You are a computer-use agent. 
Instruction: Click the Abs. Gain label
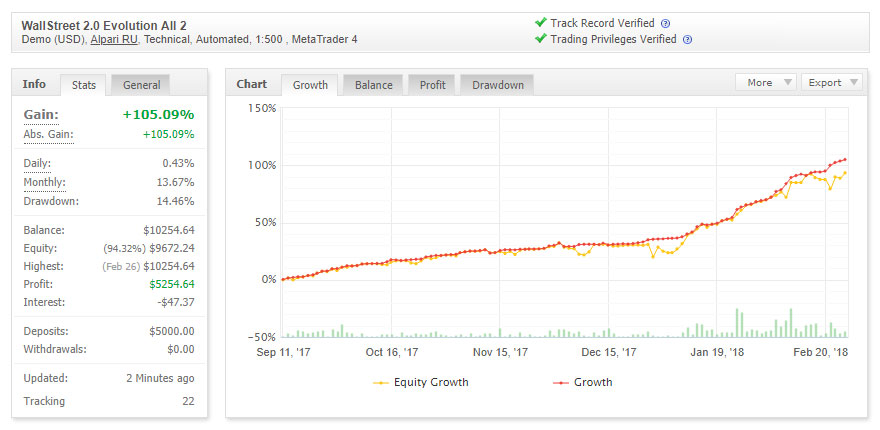click(48, 135)
